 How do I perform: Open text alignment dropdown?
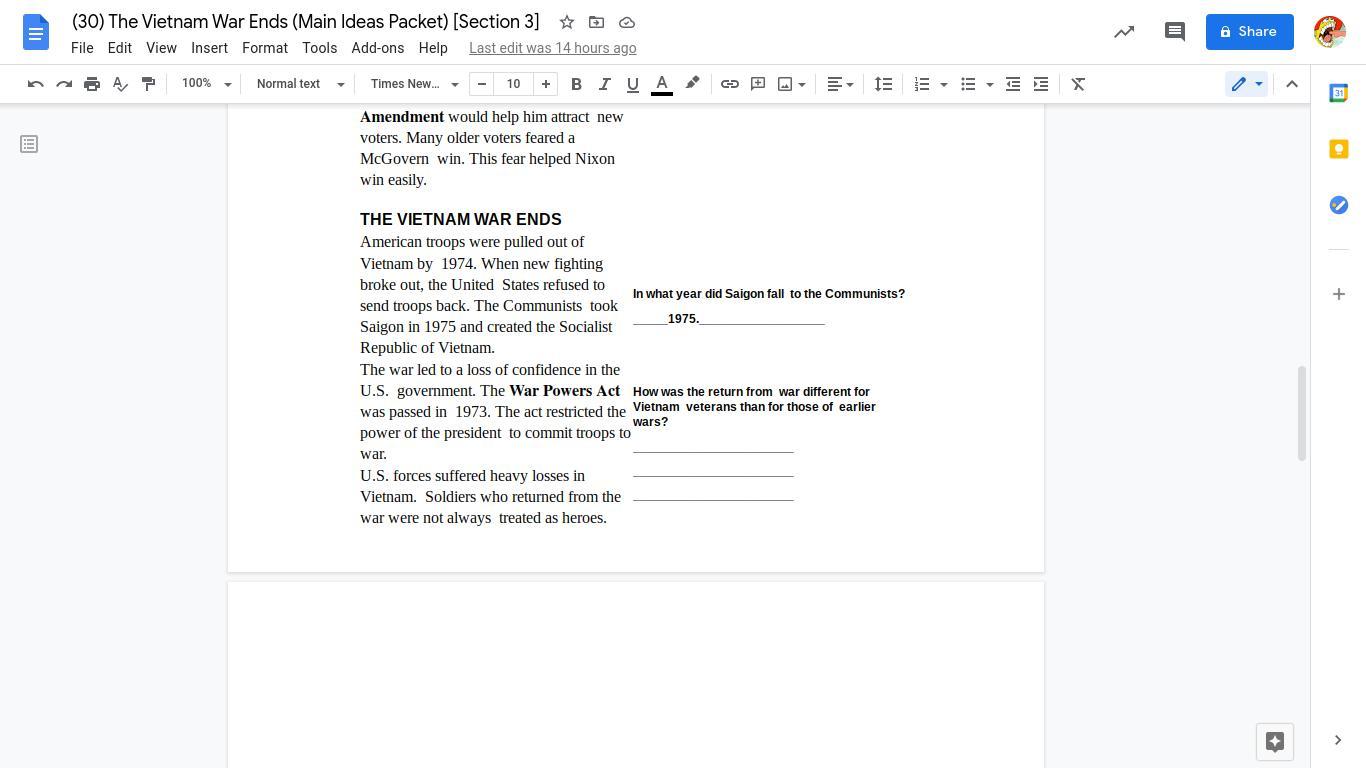coord(840,84)
